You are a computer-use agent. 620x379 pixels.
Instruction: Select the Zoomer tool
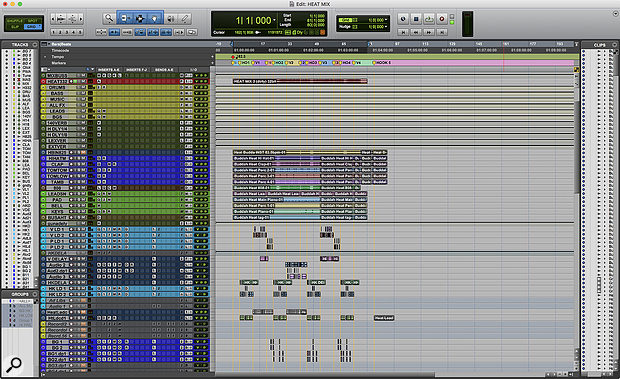coord(109,18)
